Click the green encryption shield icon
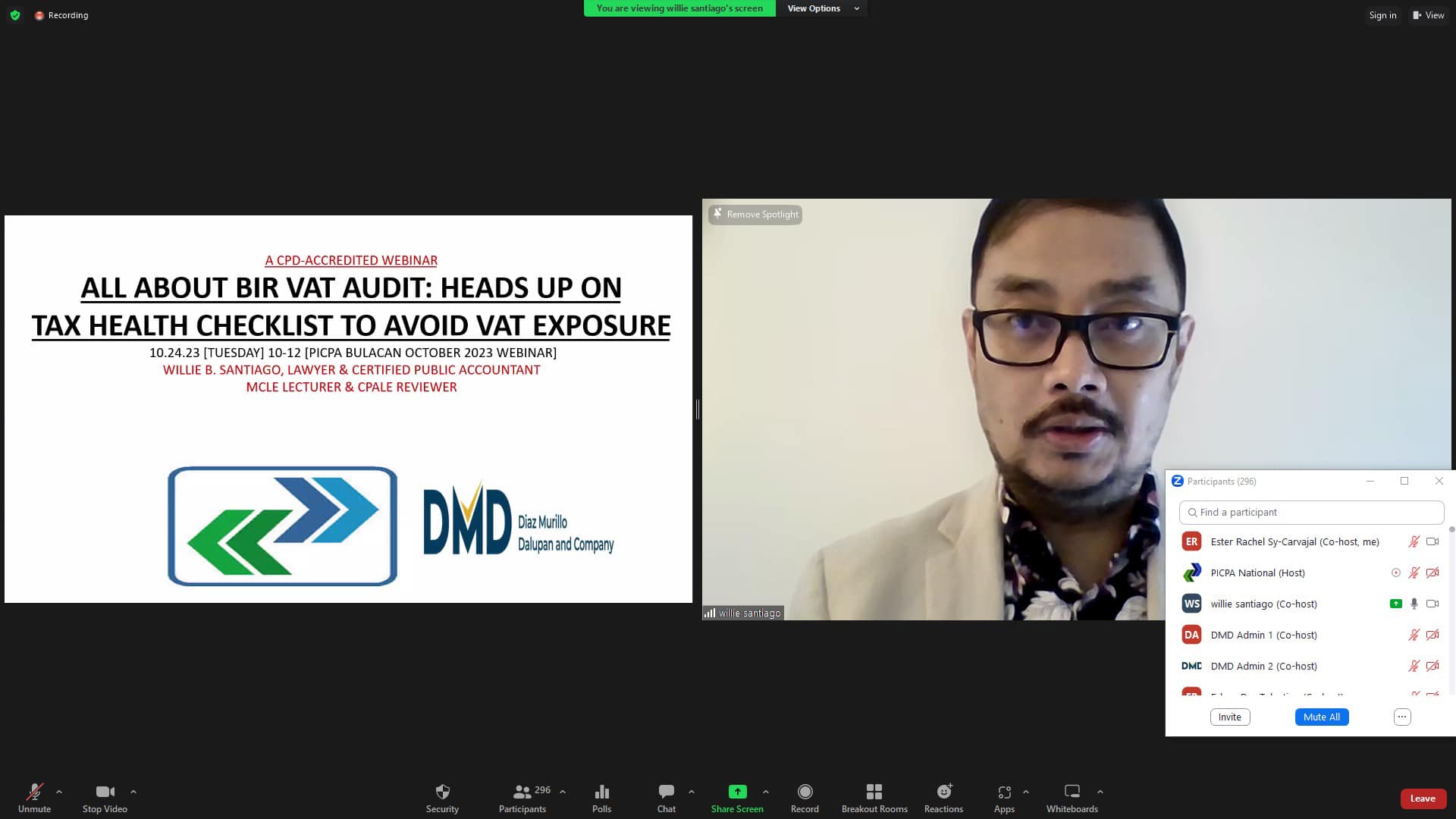 (15, 15)
